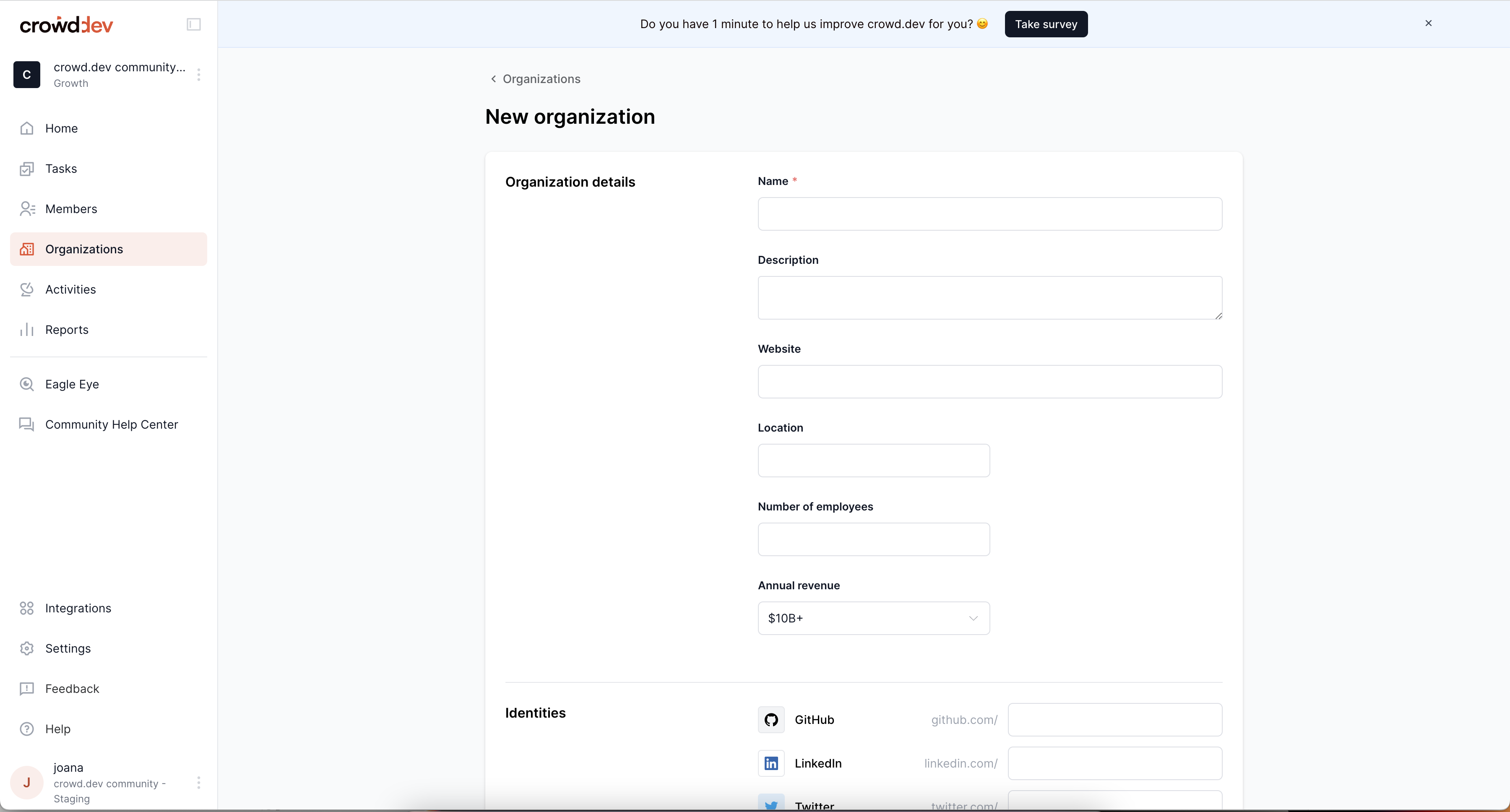This screenshot has height=812, width=1510.
Task: Focus the github.com/ handle field
Action: (1114, 719)
